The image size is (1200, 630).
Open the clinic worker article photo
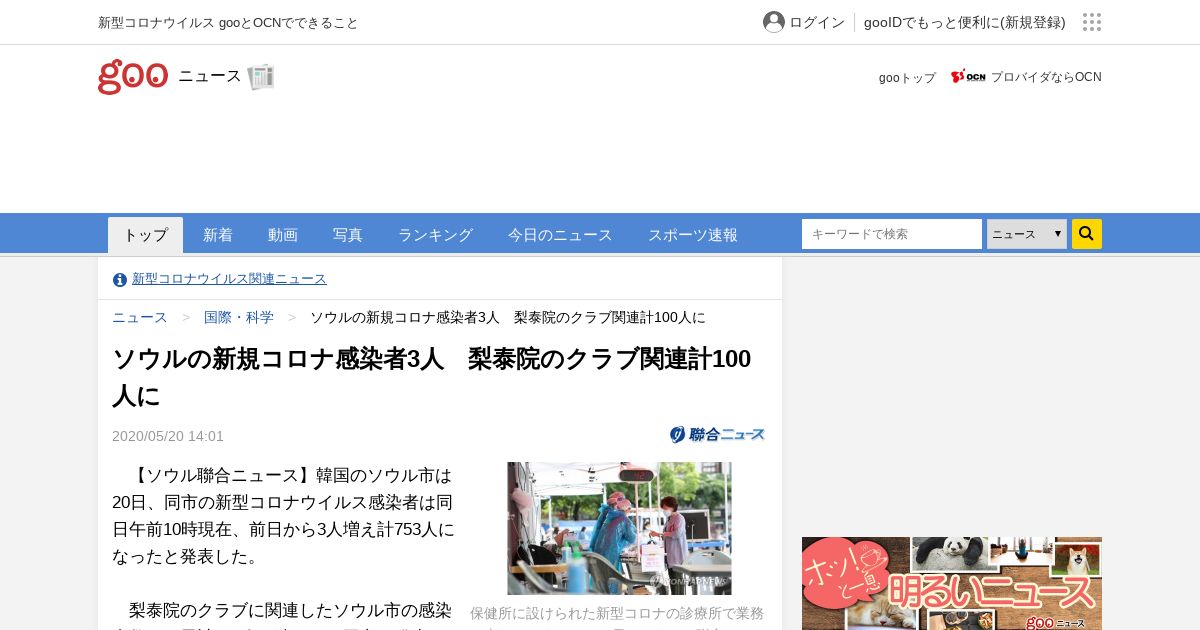(x=619, y=528)
